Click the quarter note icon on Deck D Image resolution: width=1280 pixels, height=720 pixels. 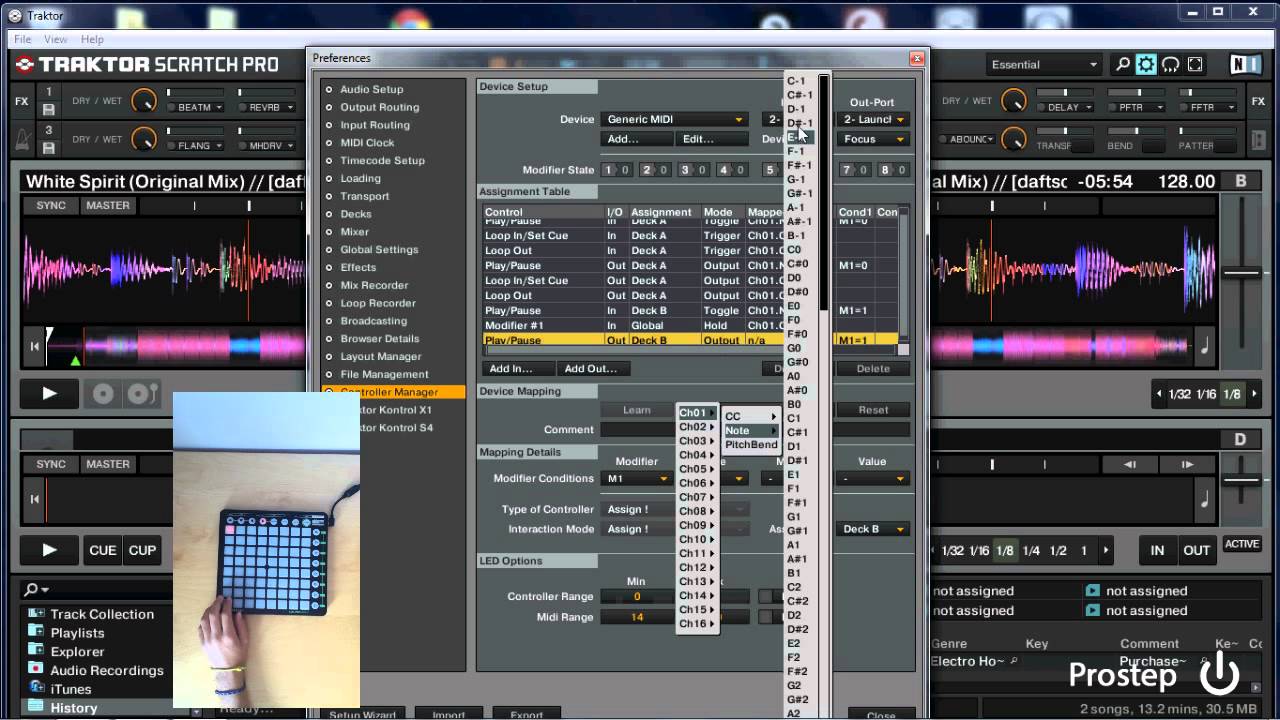[x=1204, y=498]
